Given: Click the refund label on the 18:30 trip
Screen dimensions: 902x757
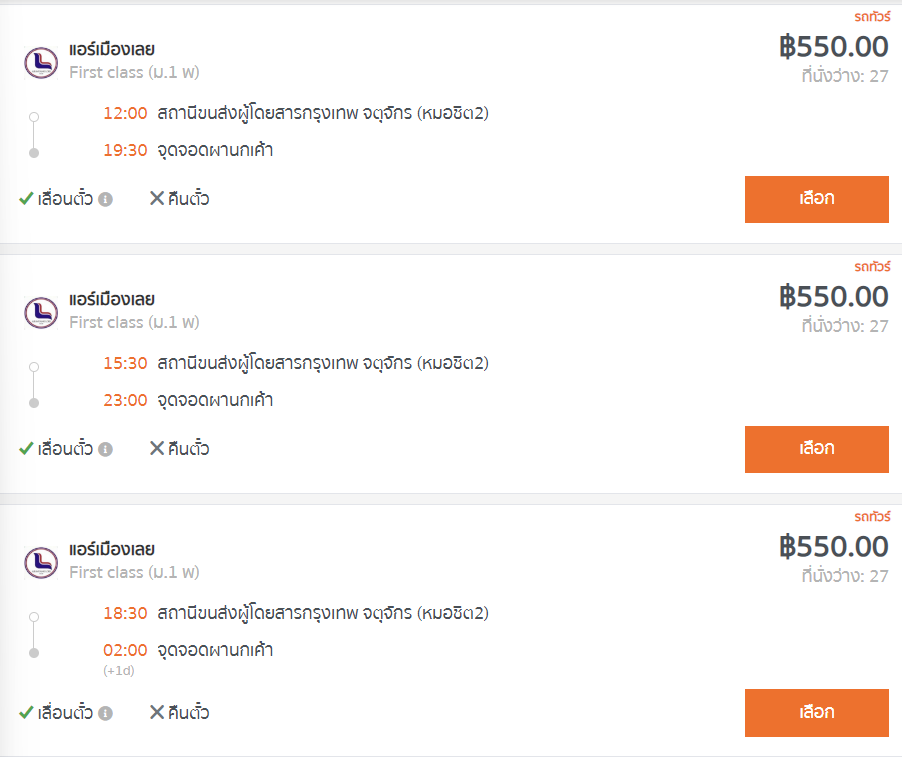Looking at the screenshot, I should point(188,713).
